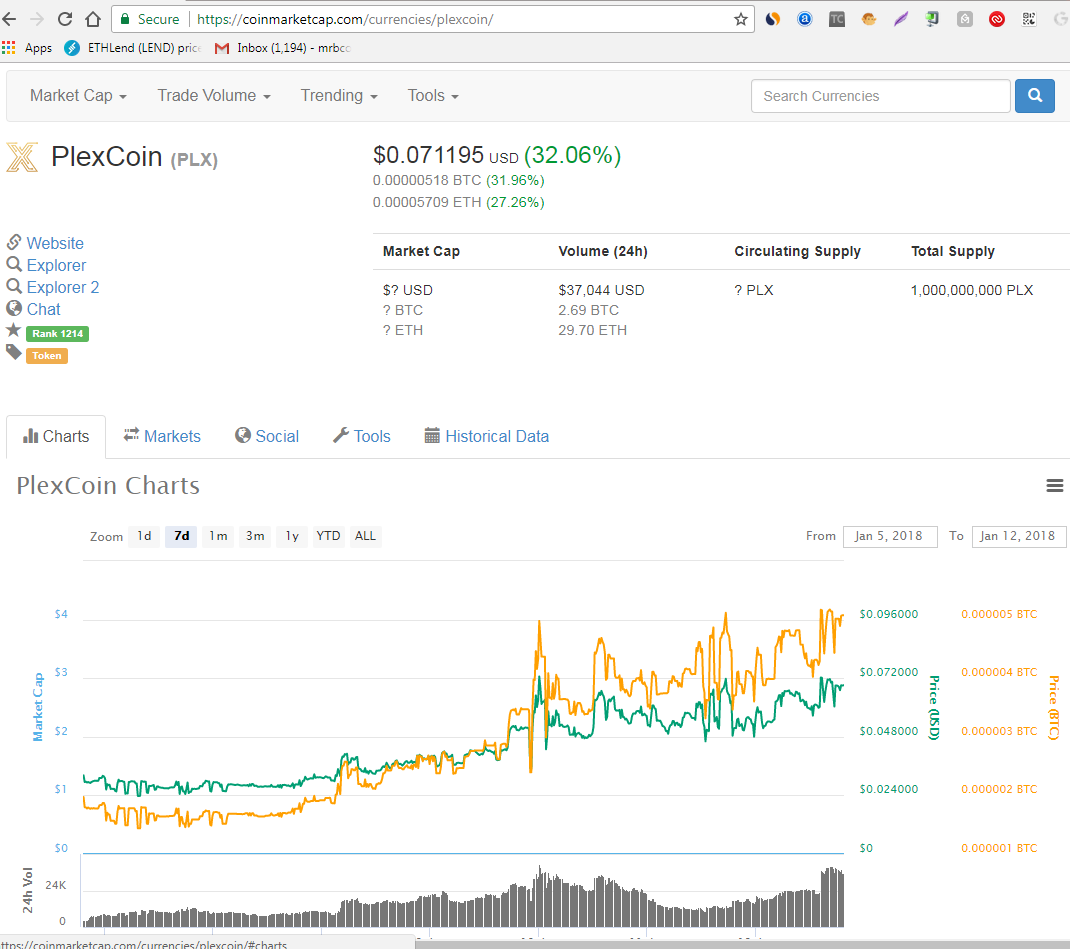Open the QR code extension icon
Viewport: 1070px width, 949px height.
click(1028, 19)
